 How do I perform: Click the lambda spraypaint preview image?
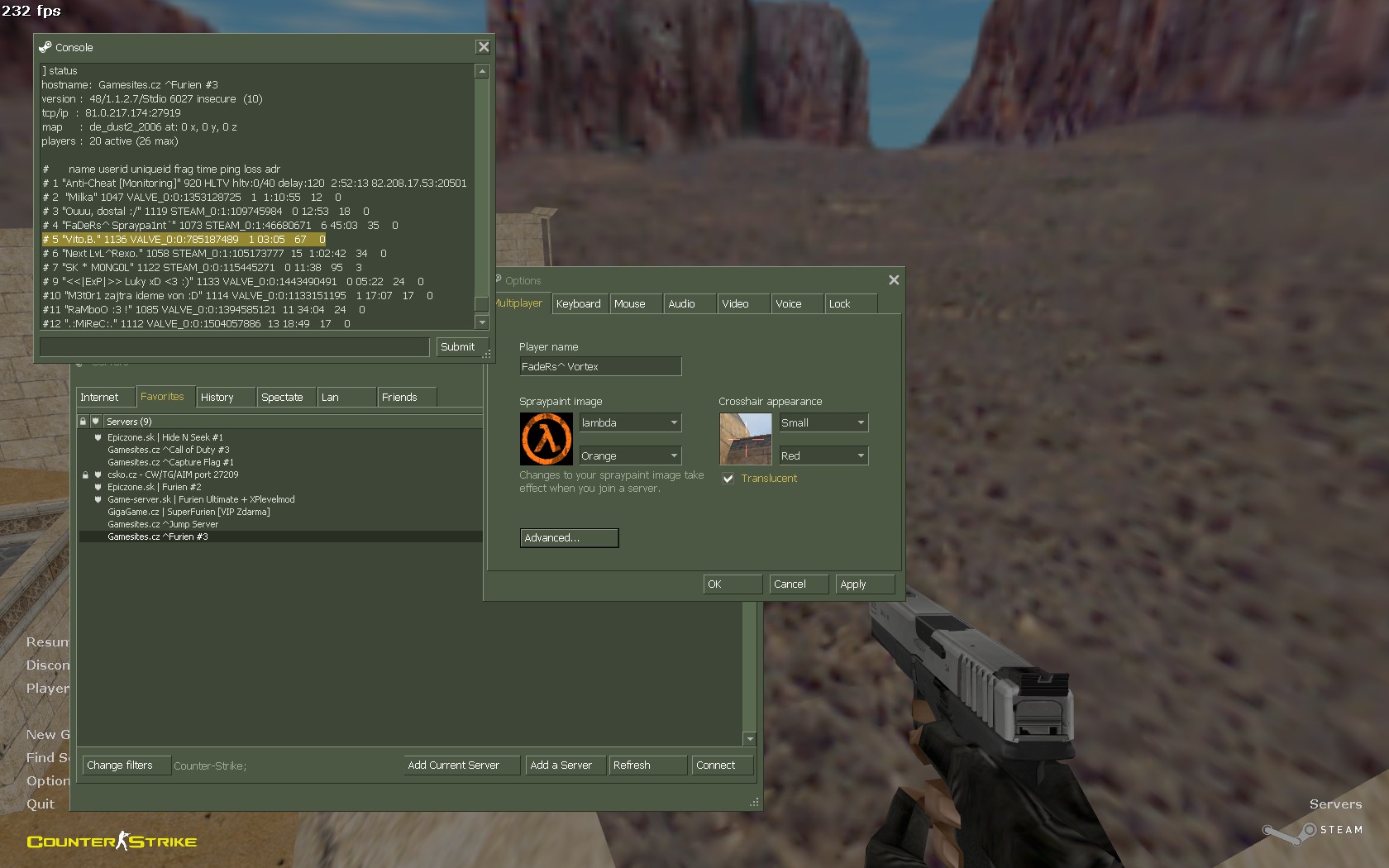[x=546, y=439]
